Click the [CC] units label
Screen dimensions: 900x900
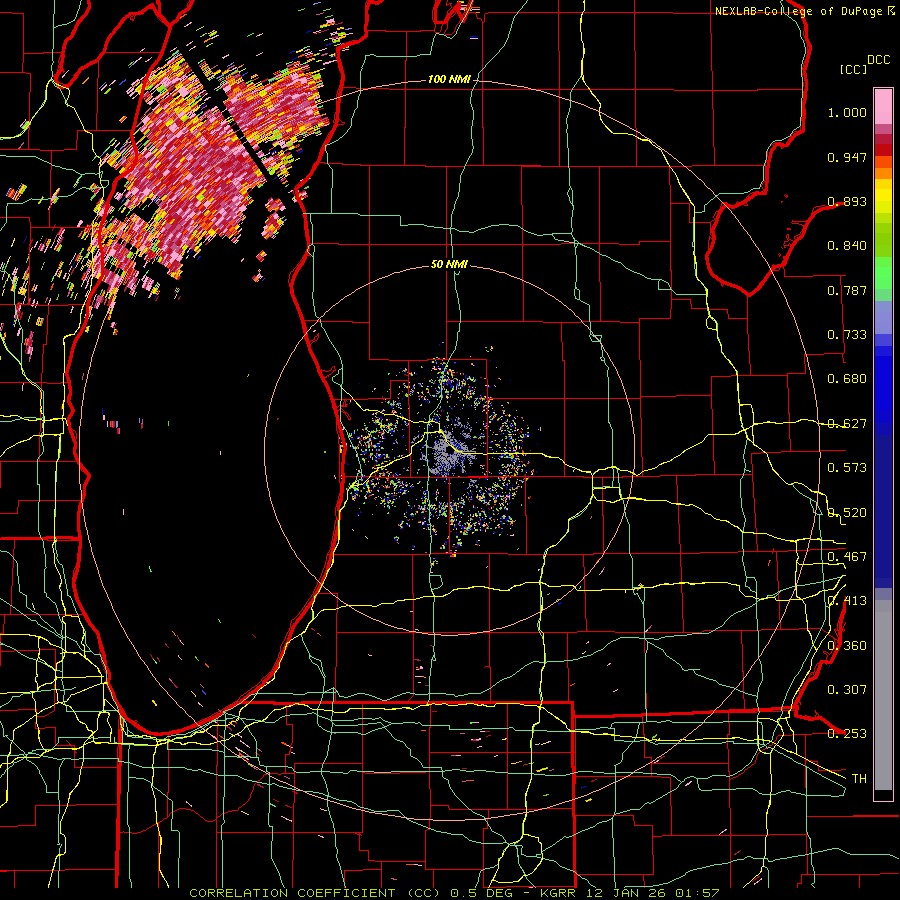tap(854, 69)
